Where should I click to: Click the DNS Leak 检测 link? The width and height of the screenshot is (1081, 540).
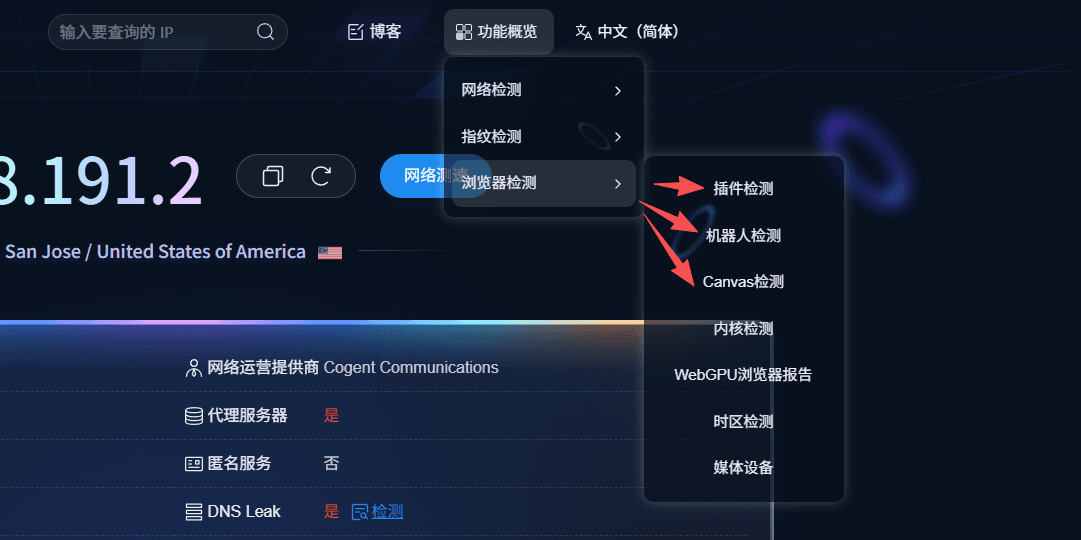tap(387, 512)
